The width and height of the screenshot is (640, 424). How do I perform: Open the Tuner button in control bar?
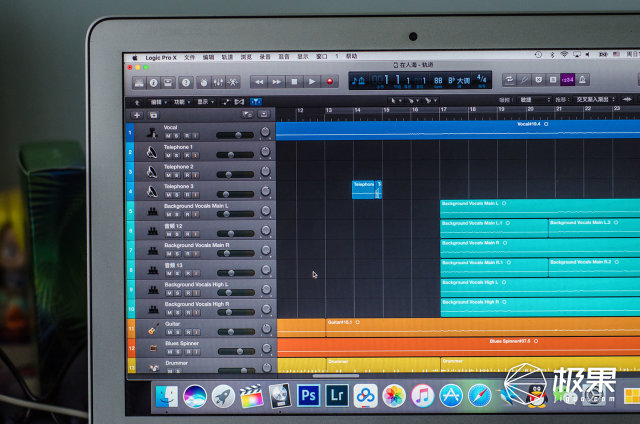524,80
